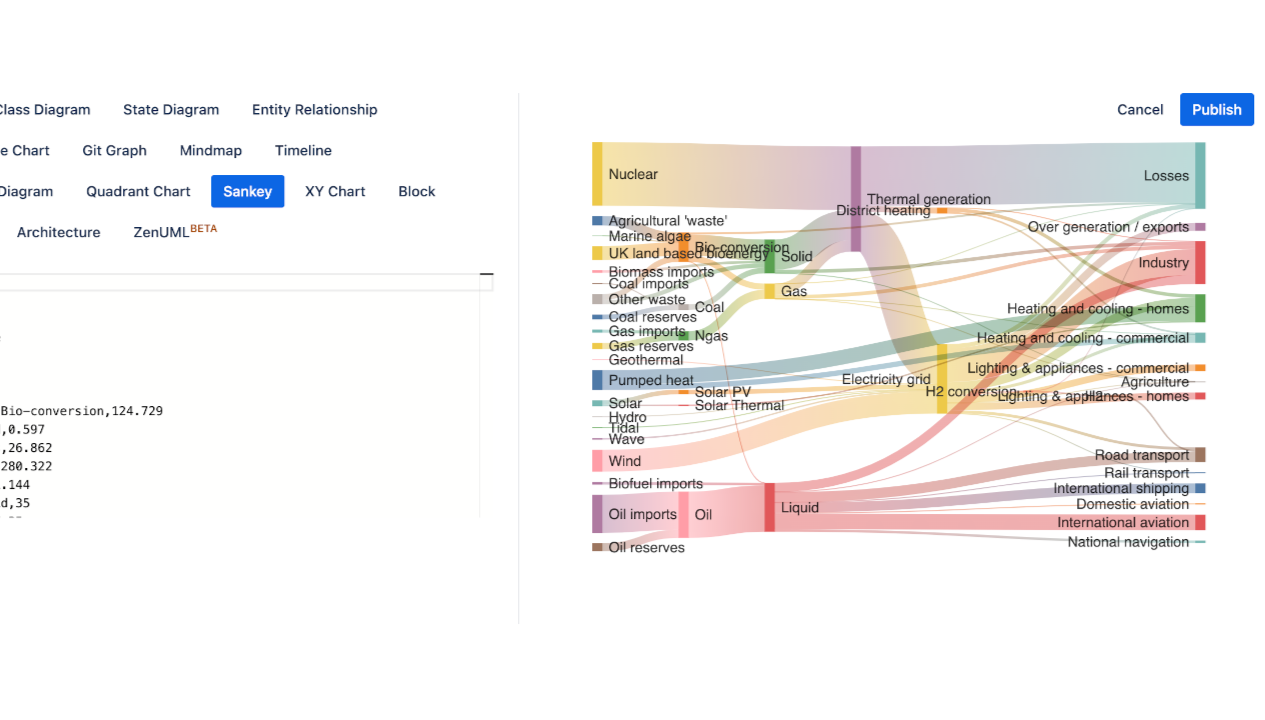
Task: Select the red Liquid node bar
Action: tap(769, 507)
